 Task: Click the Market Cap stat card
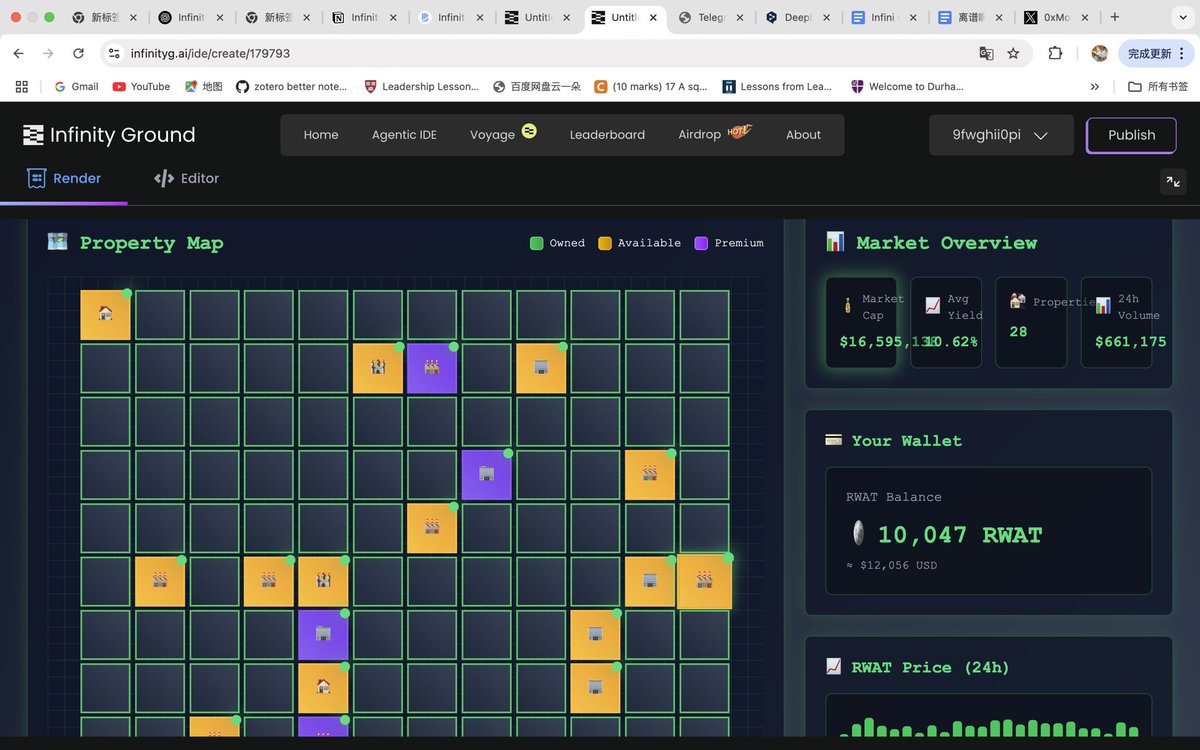tap(861, 322)
